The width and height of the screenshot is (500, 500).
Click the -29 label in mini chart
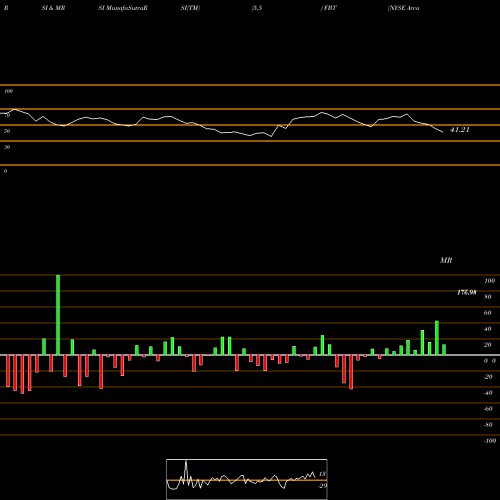pos(322,486)
